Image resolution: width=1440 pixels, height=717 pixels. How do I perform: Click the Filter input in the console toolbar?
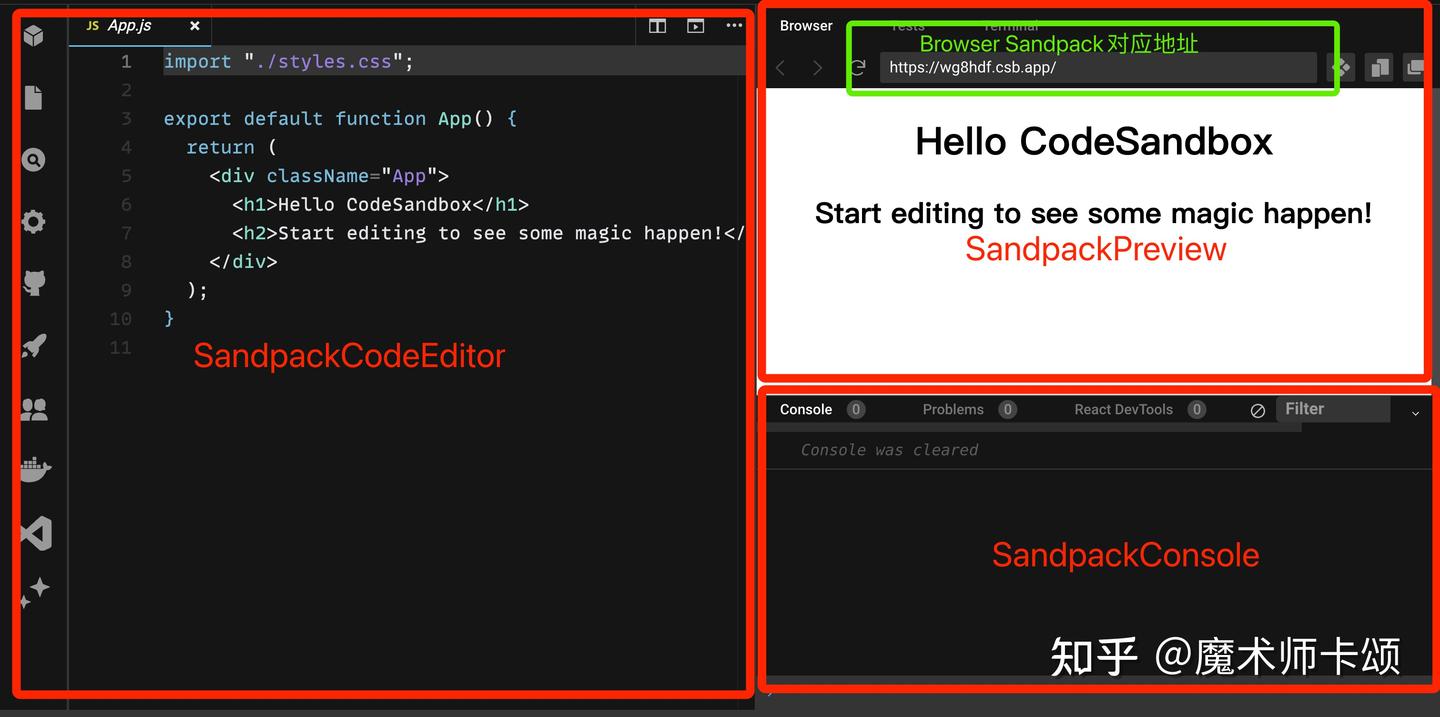tap(1333, 408)
